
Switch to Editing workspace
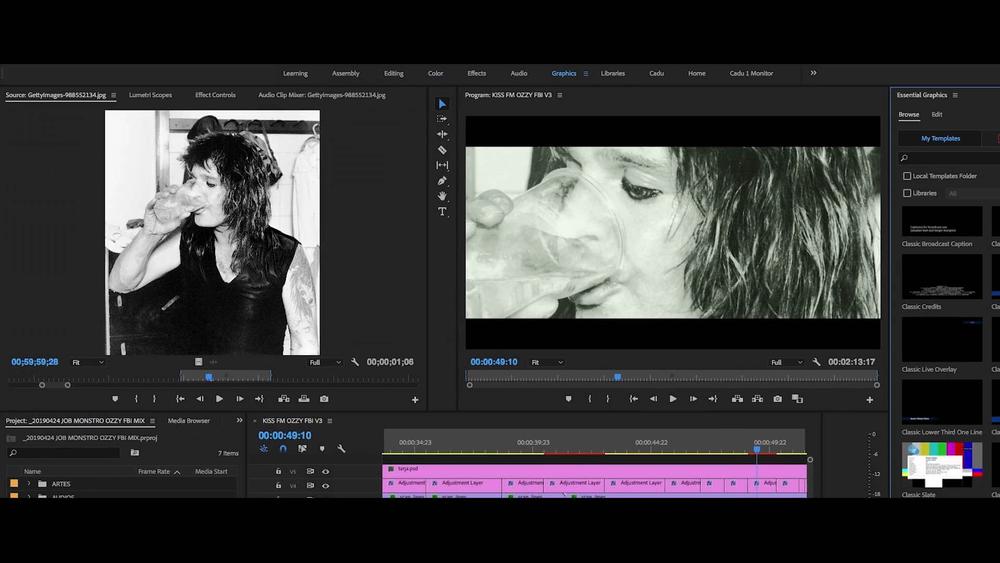pos(393,73)
